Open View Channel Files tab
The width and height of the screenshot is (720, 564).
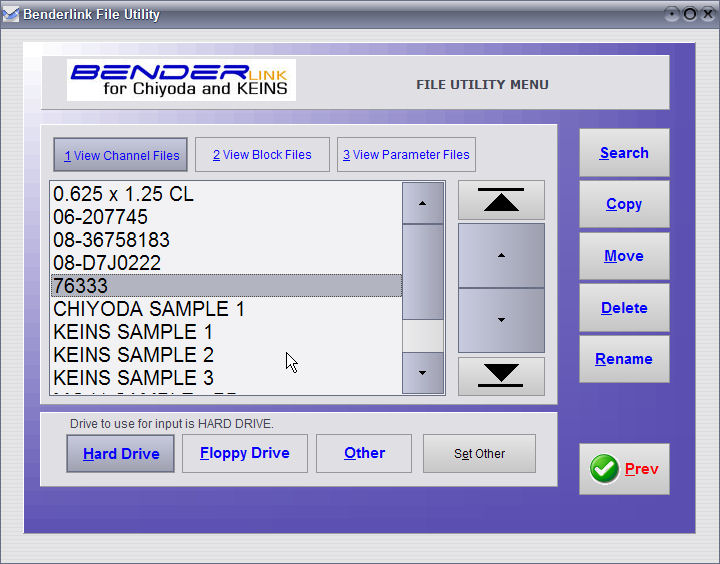click(x=121, y=155)
